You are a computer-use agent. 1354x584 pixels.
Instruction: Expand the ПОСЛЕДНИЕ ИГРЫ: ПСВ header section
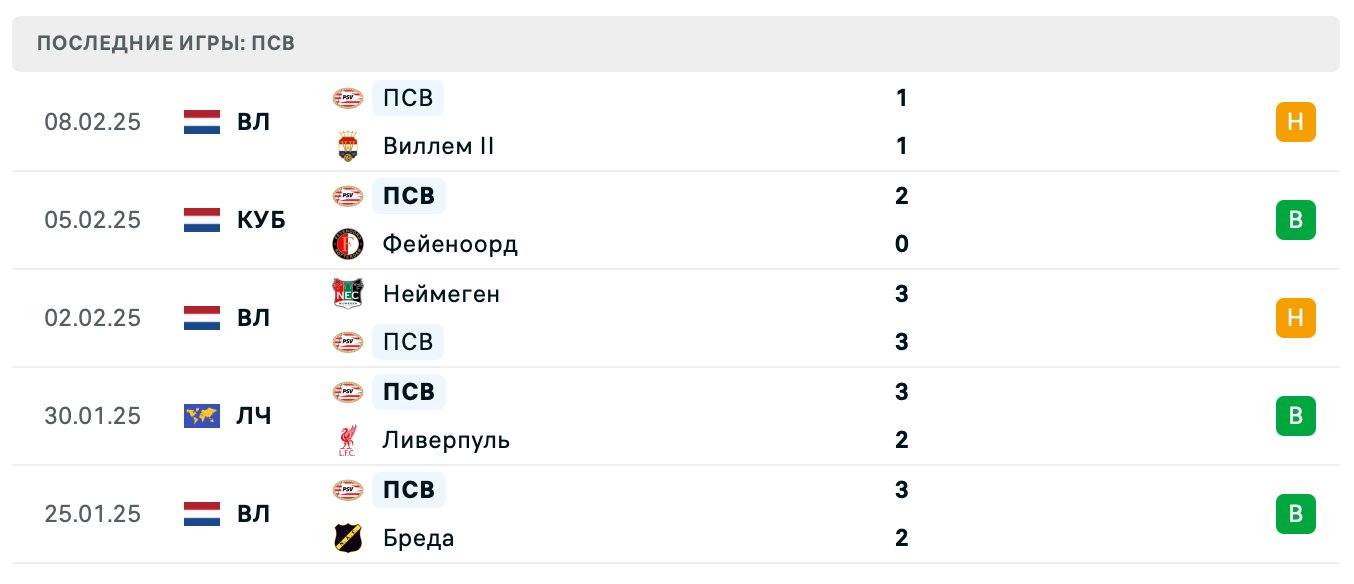tap(165, 43)
